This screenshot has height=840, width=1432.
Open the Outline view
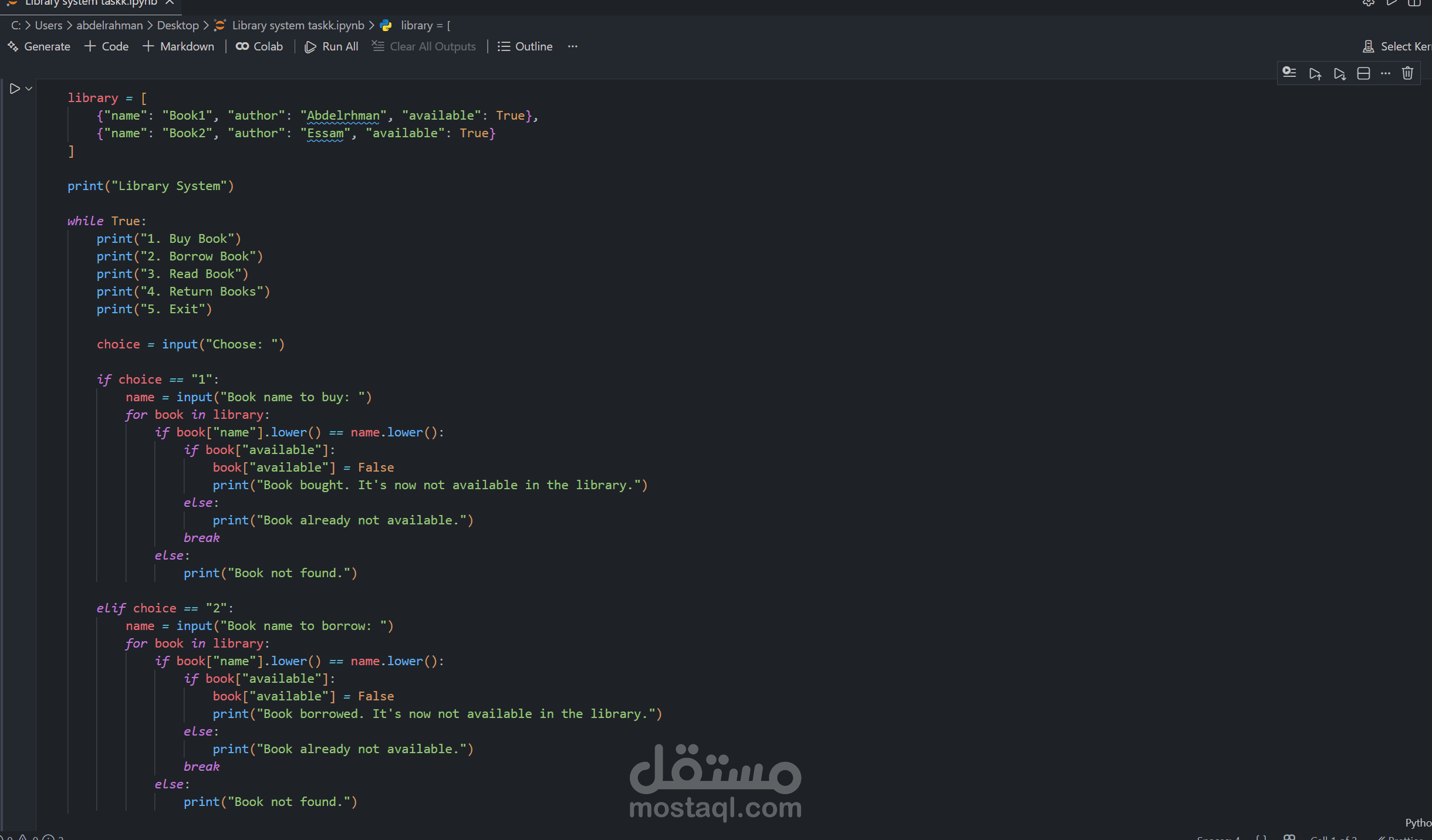click(525, 46)
